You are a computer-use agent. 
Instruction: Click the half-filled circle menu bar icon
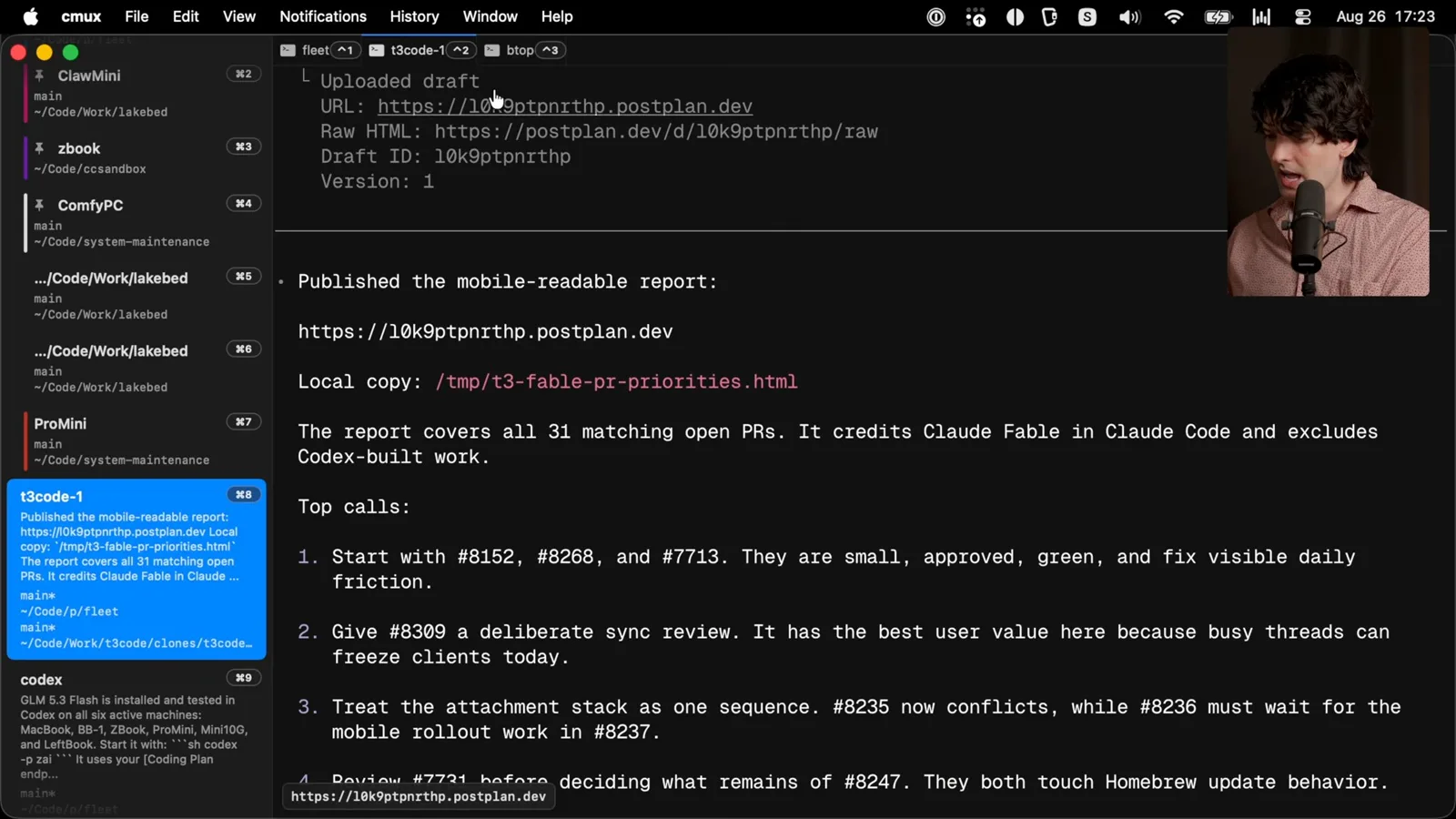[x=1015, y=16]
